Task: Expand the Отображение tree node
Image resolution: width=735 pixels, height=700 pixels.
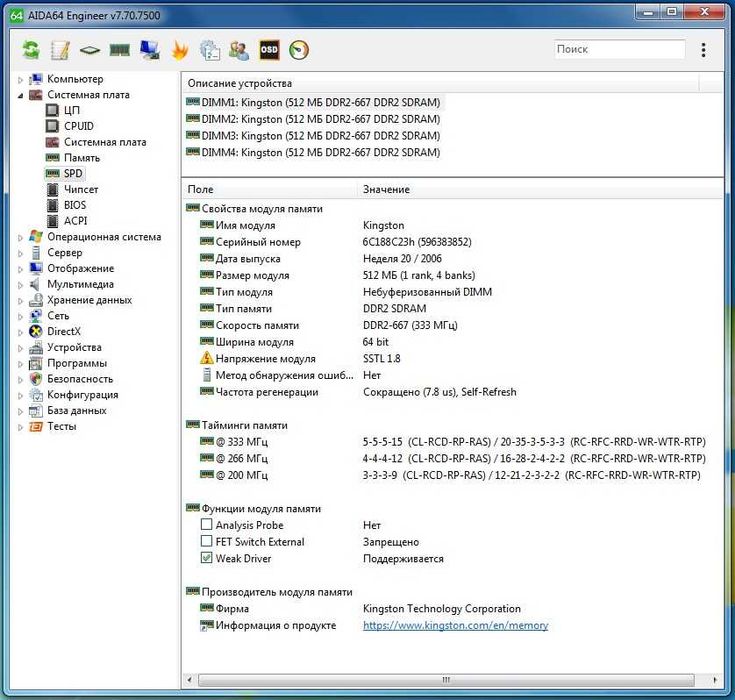Action: pyautogui.click(x=20, y=269)
